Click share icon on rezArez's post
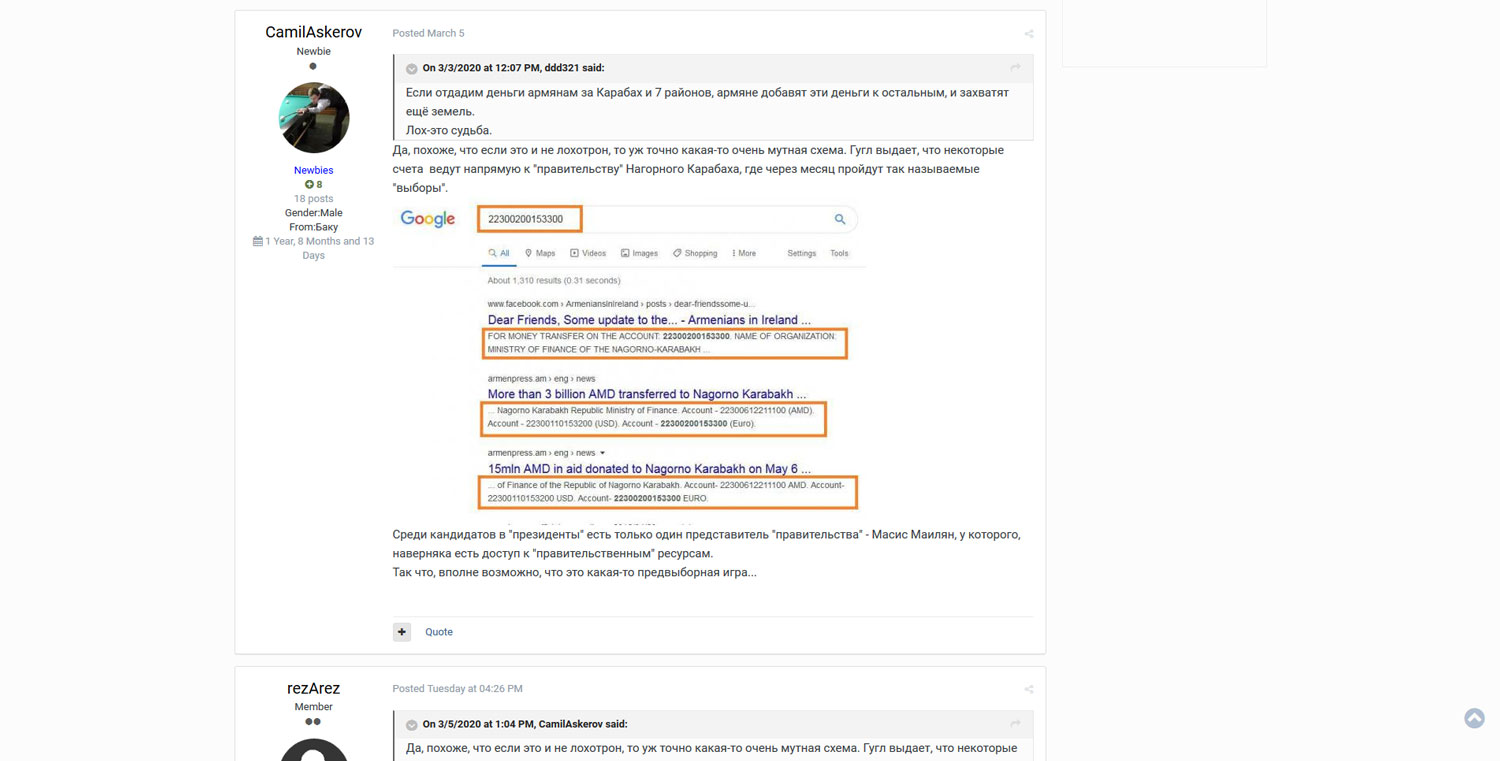This screenshot has height=761, width=1500. (1028, 689)
